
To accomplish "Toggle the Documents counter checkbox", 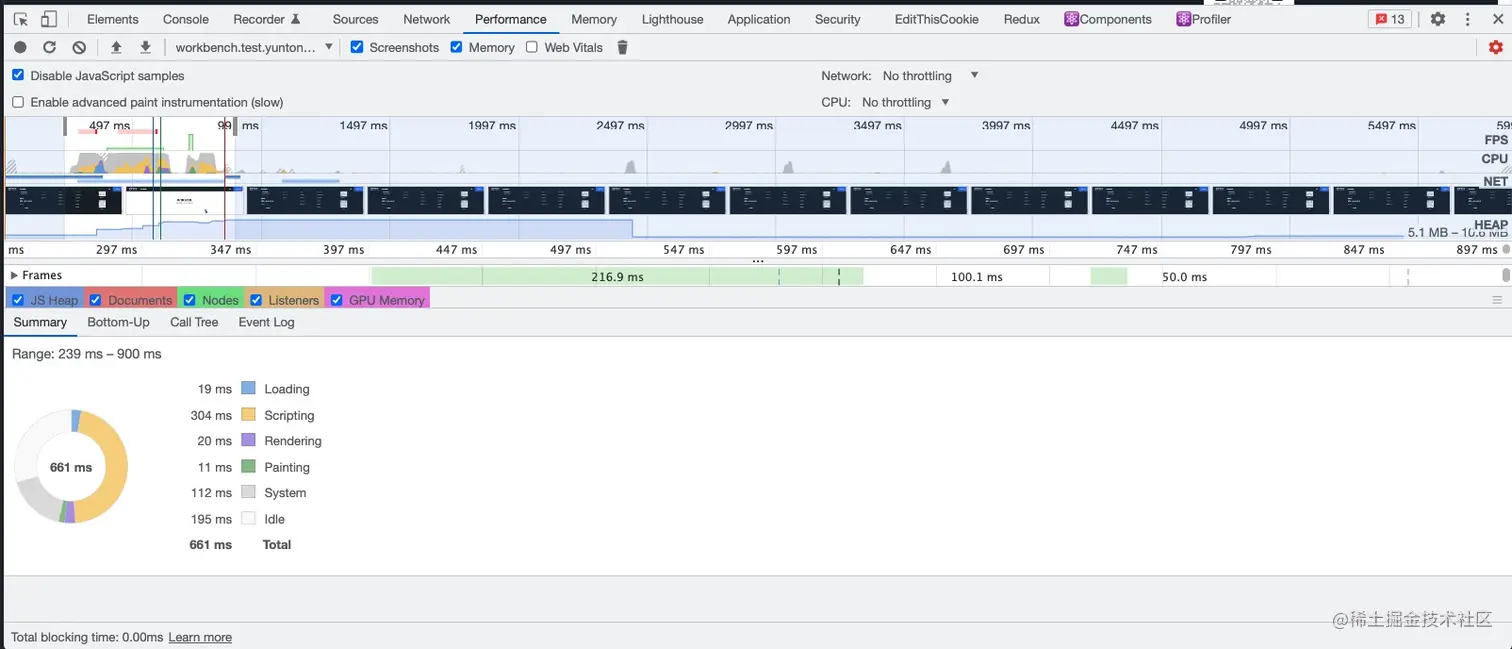I will (96, 300).
